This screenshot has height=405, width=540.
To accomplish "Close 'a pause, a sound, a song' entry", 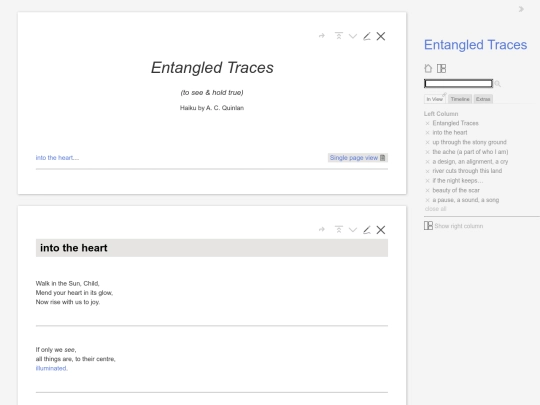I will (427, 200).
